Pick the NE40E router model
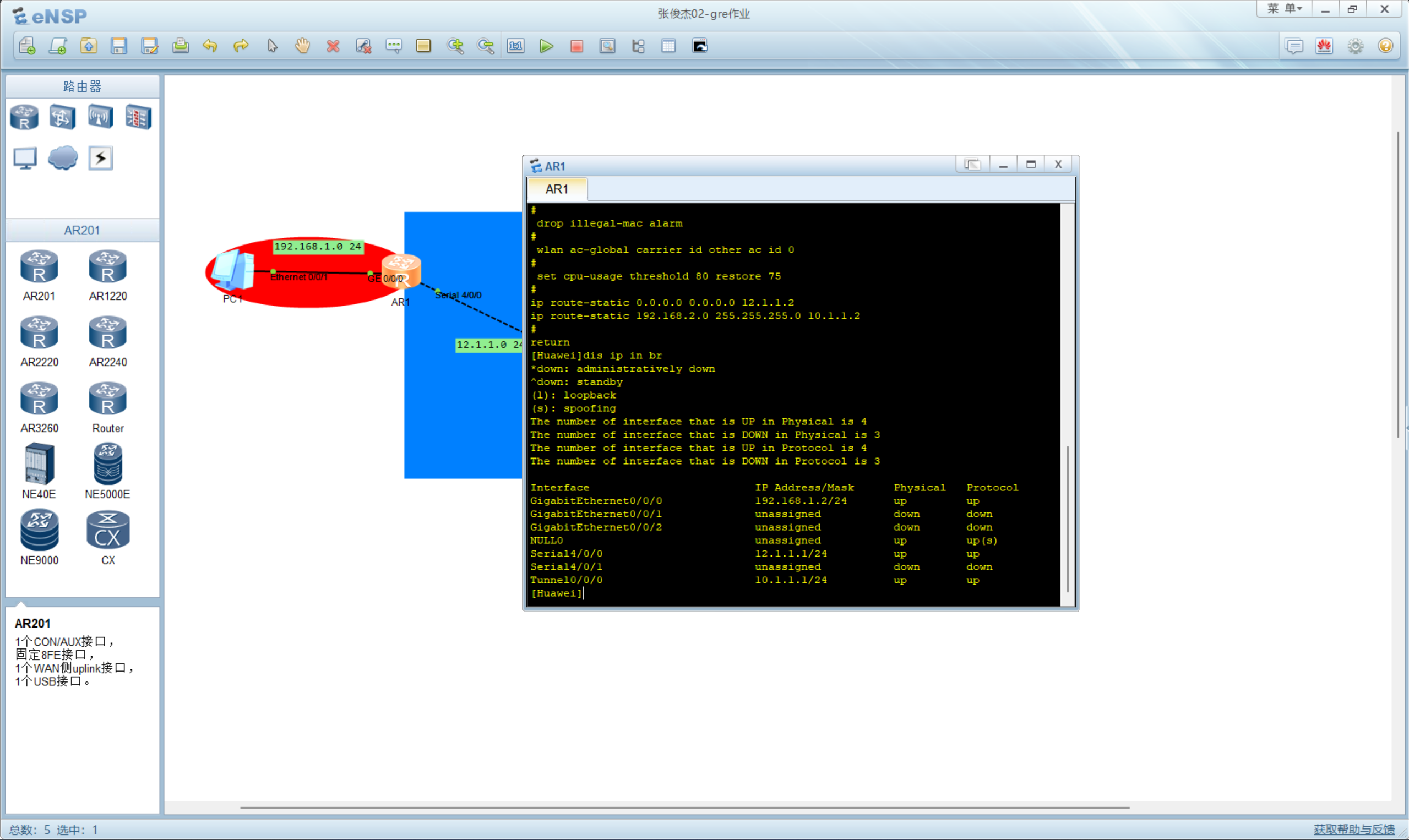Image resolution: width=1409 pixels, height=840 pixels. click(x=39, y=465)
